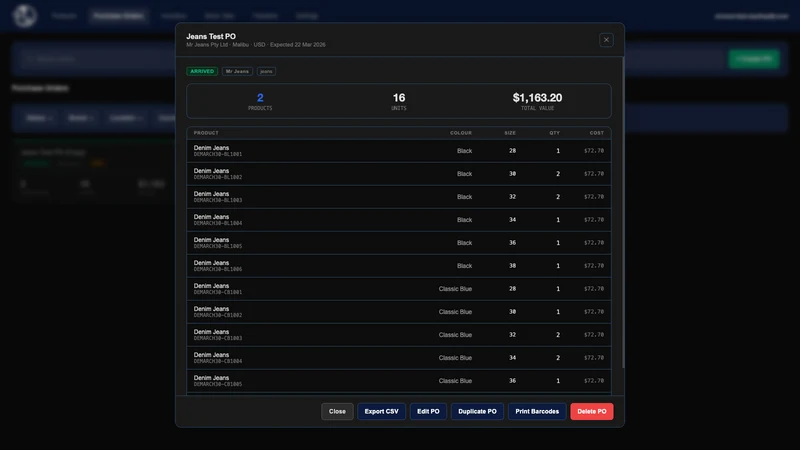Click the SIZE column header

(510, 133)
